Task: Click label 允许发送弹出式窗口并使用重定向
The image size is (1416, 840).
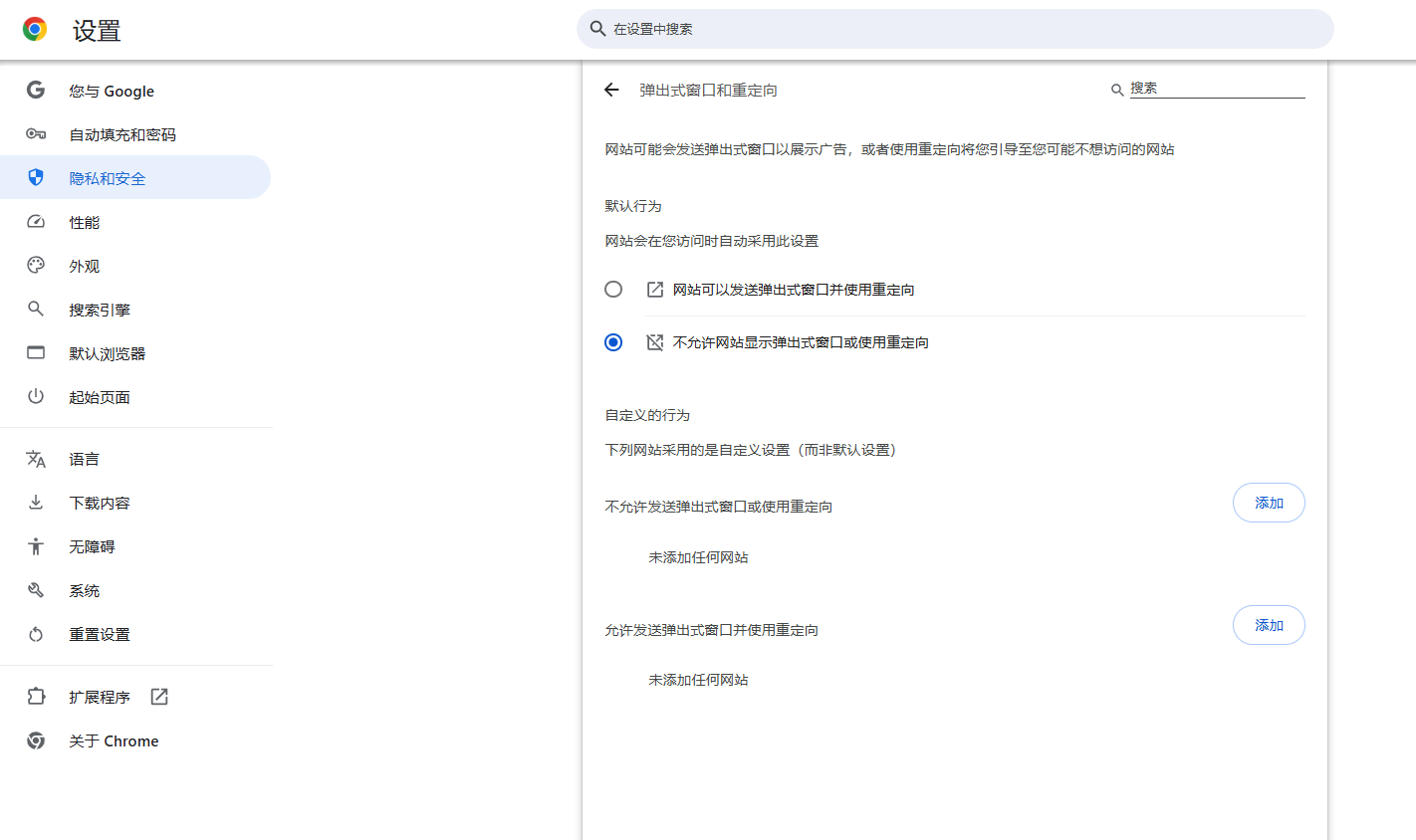Action: point(712,630)
